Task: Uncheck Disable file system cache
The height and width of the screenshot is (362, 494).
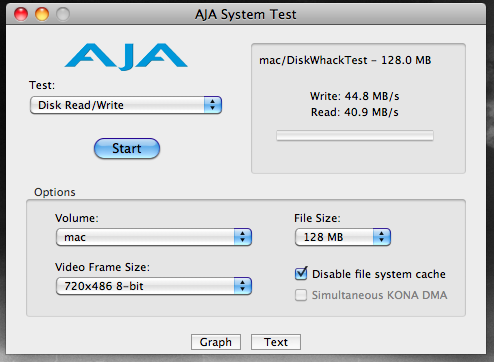Action: coord(301,274)
